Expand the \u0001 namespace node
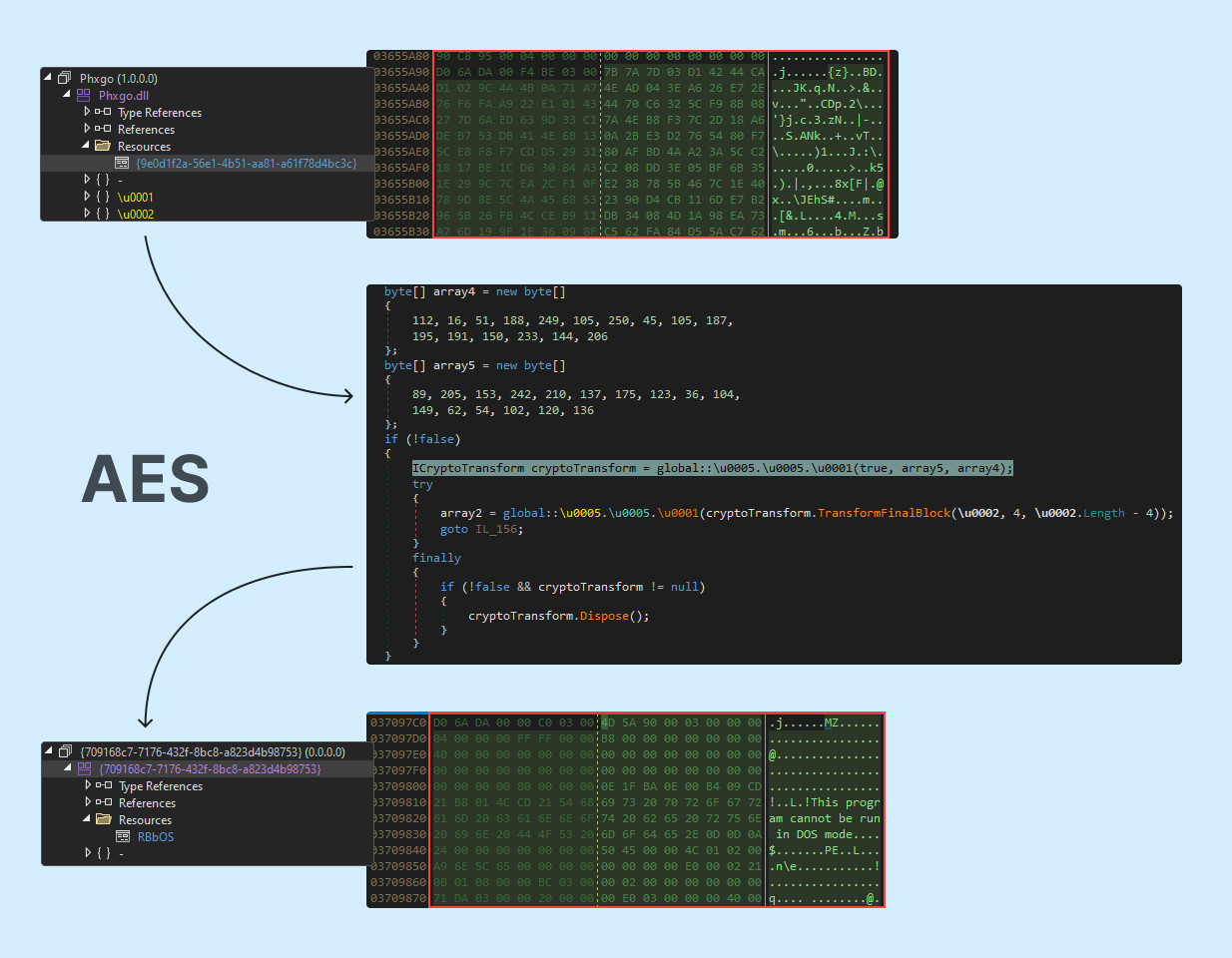The image size is (1232, 958). [87, 197]
